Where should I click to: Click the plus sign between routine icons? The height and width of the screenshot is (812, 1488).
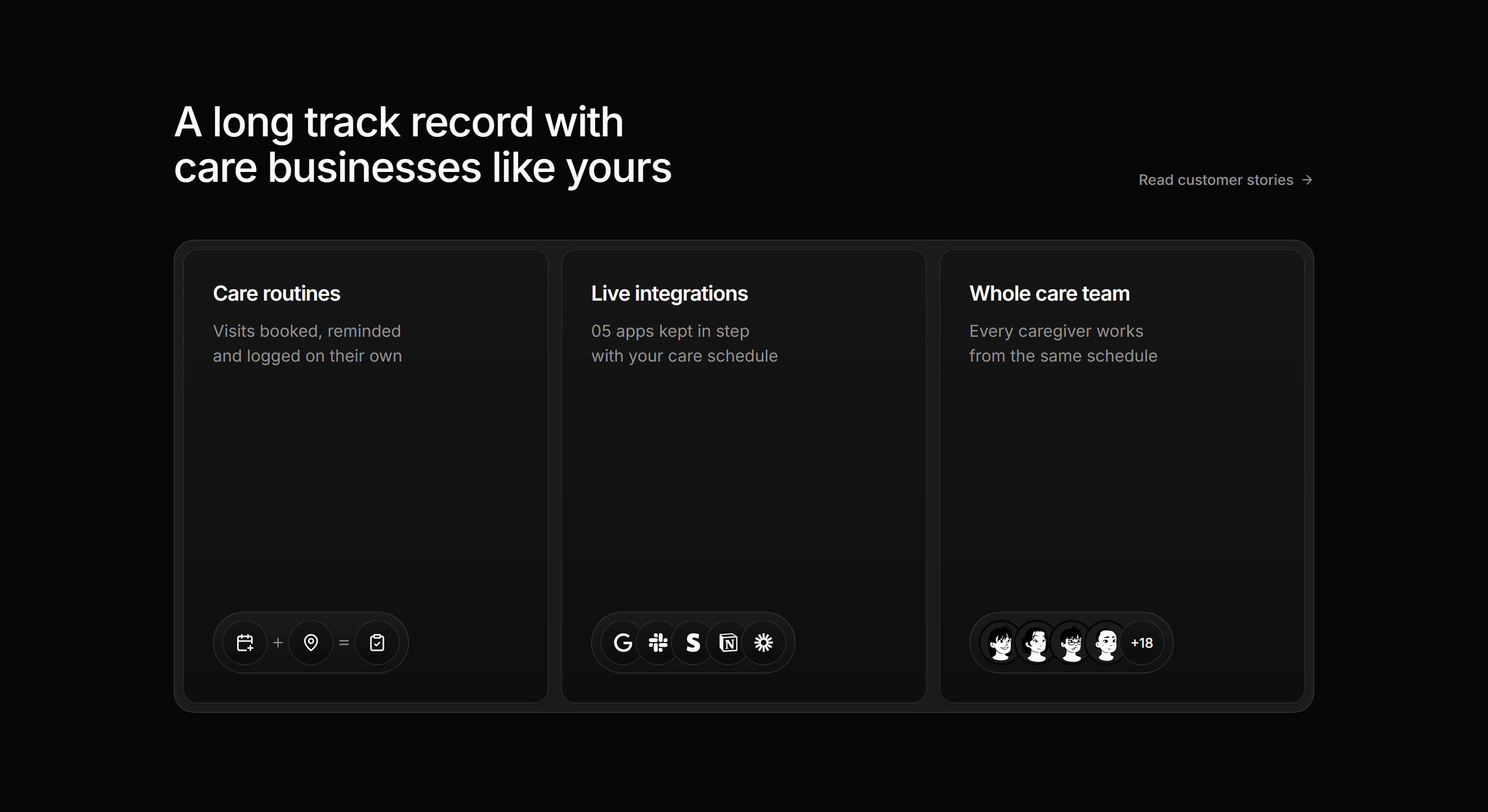click(x=278, y=643)
